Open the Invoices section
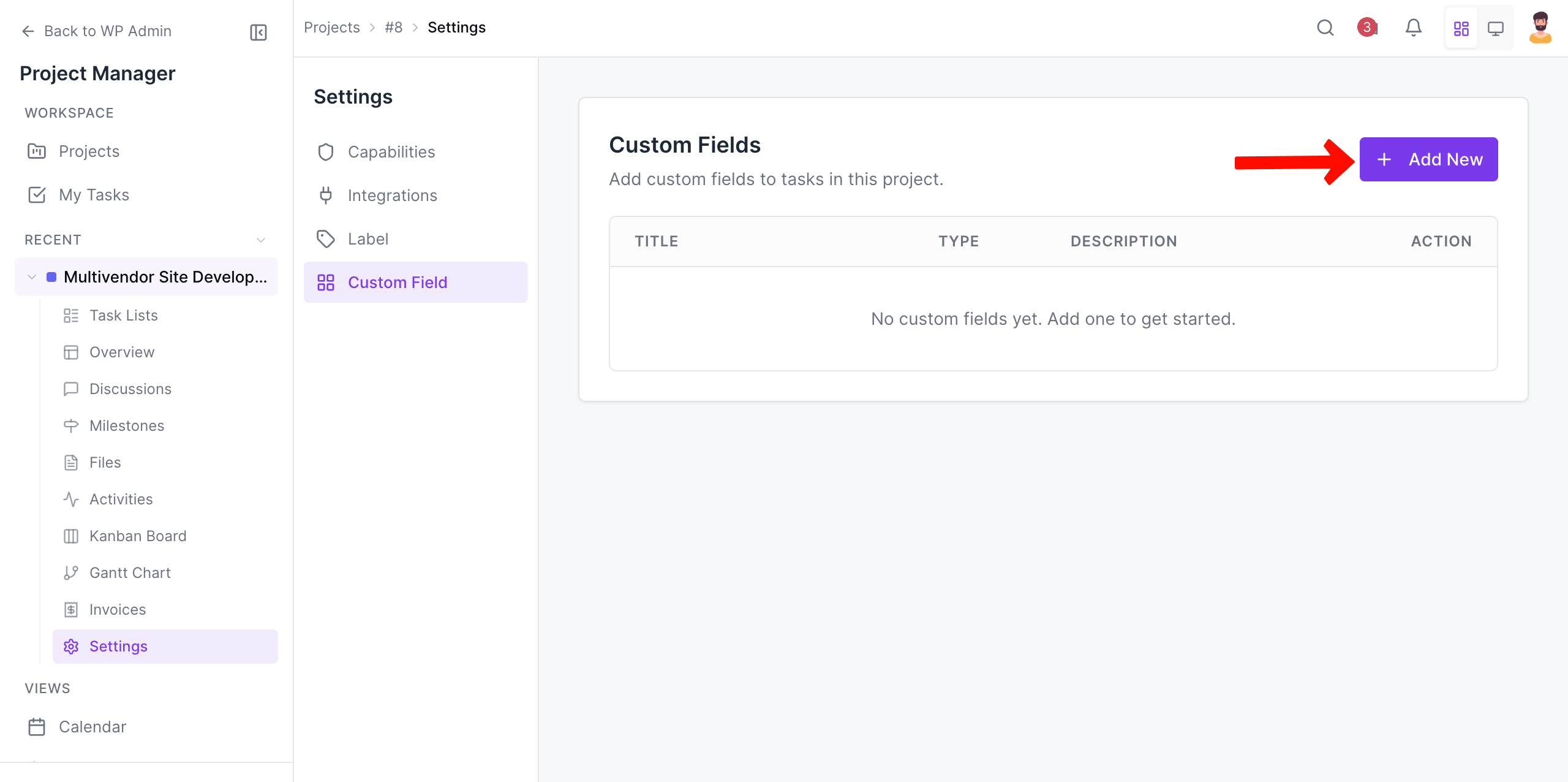Image resolution: width=1568 pixels, height=782 pixels. tap(118, 609)
